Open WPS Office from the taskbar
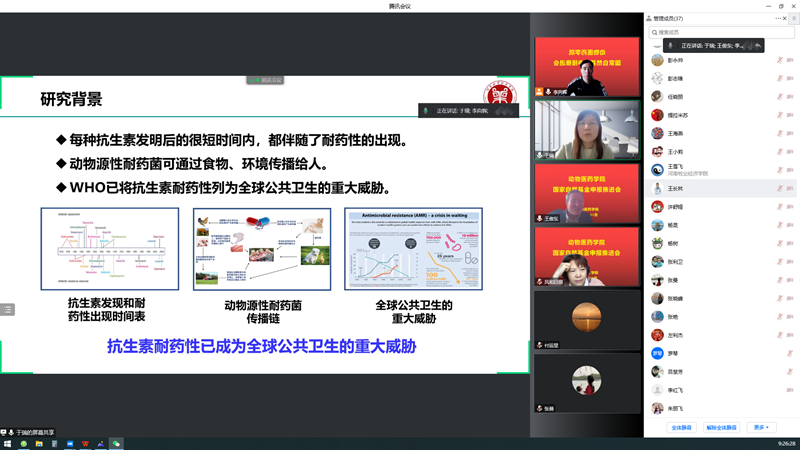 pyautogui.click(x=85, y=443)
